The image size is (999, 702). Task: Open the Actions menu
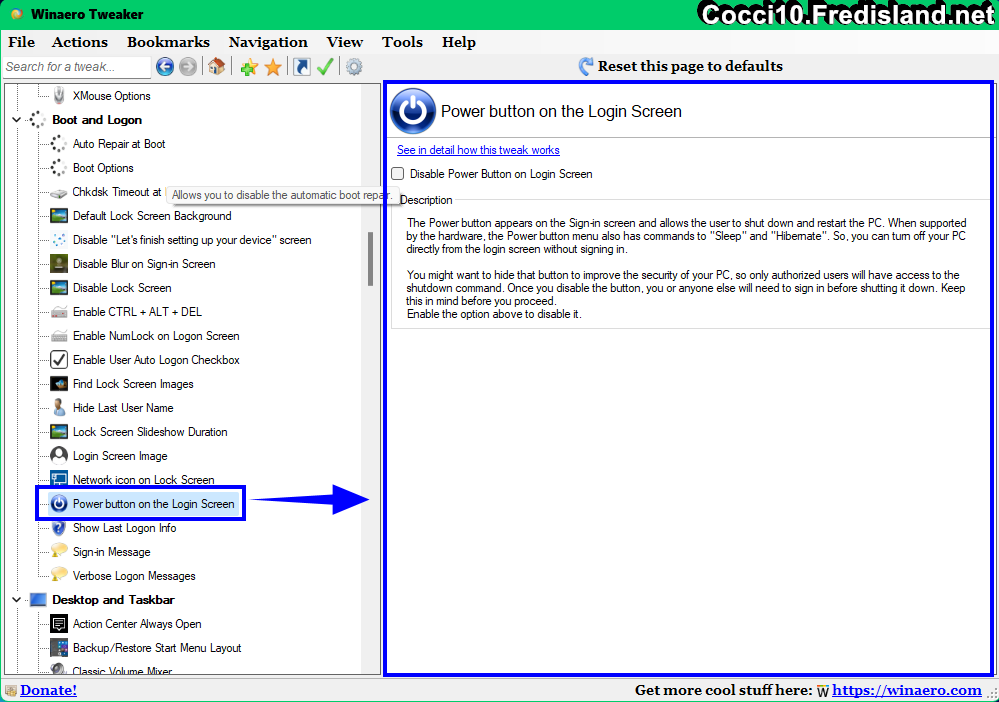pyautogui.click(x=80, y=42)
